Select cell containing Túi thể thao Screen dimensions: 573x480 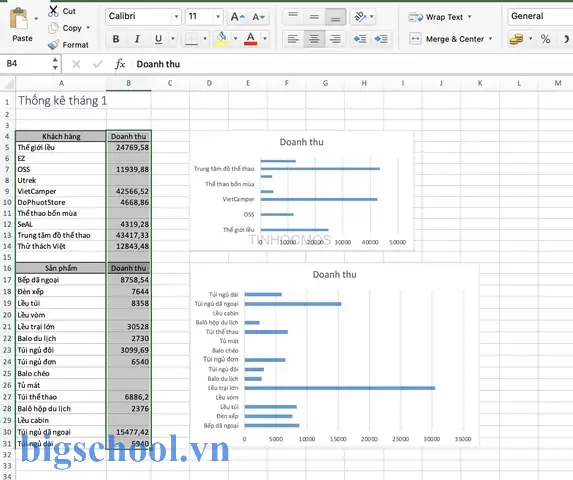point(61,397)
